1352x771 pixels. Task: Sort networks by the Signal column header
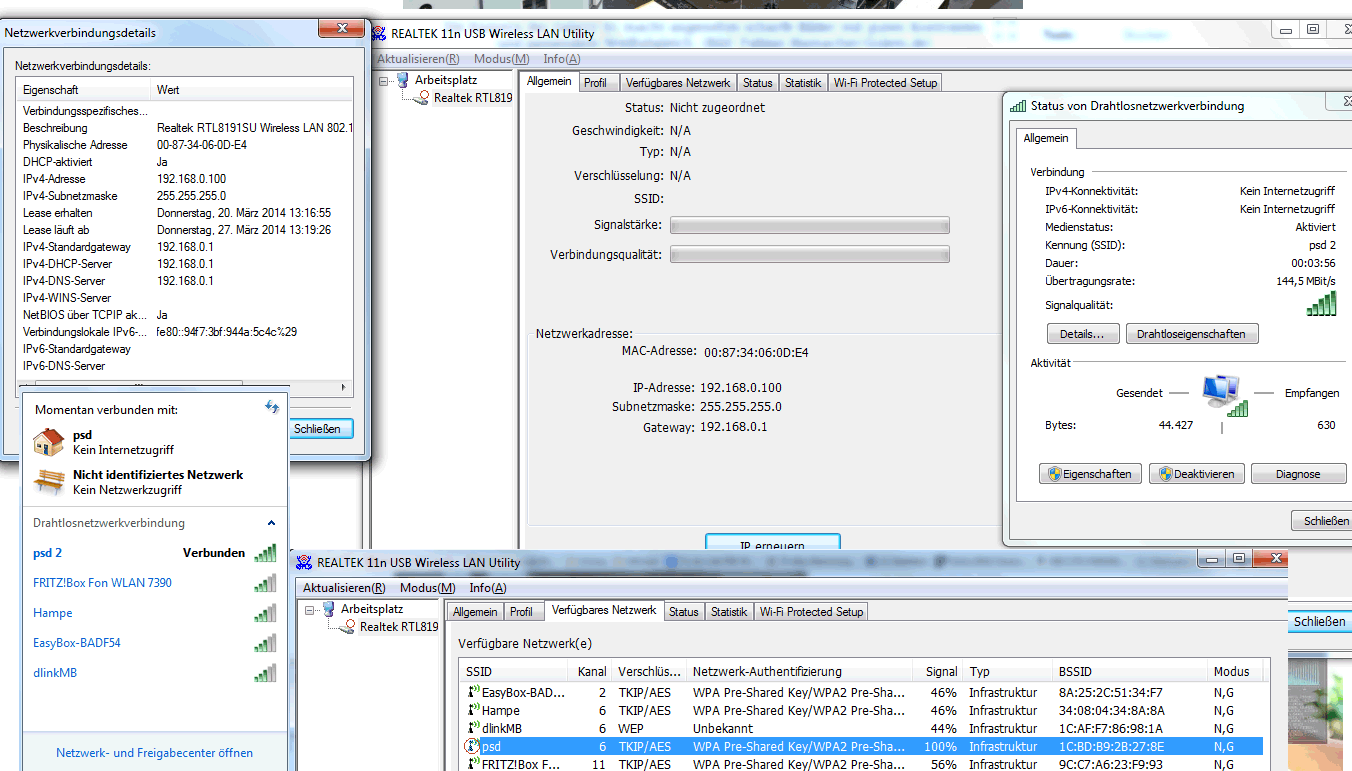point(939,672)
